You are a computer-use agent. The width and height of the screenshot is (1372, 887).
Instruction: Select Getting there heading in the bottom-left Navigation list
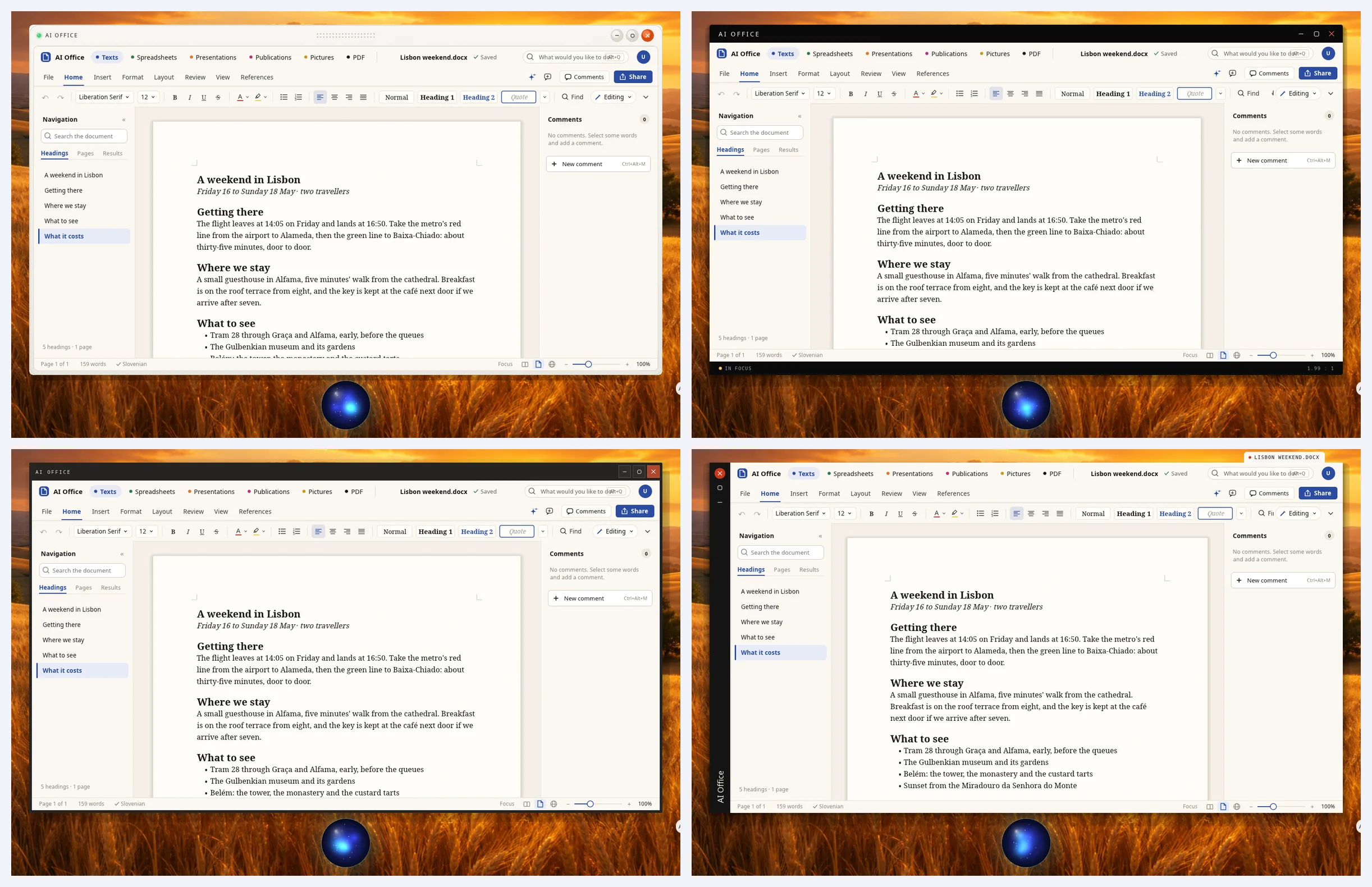pyautogui.click(x=83, y=625)
